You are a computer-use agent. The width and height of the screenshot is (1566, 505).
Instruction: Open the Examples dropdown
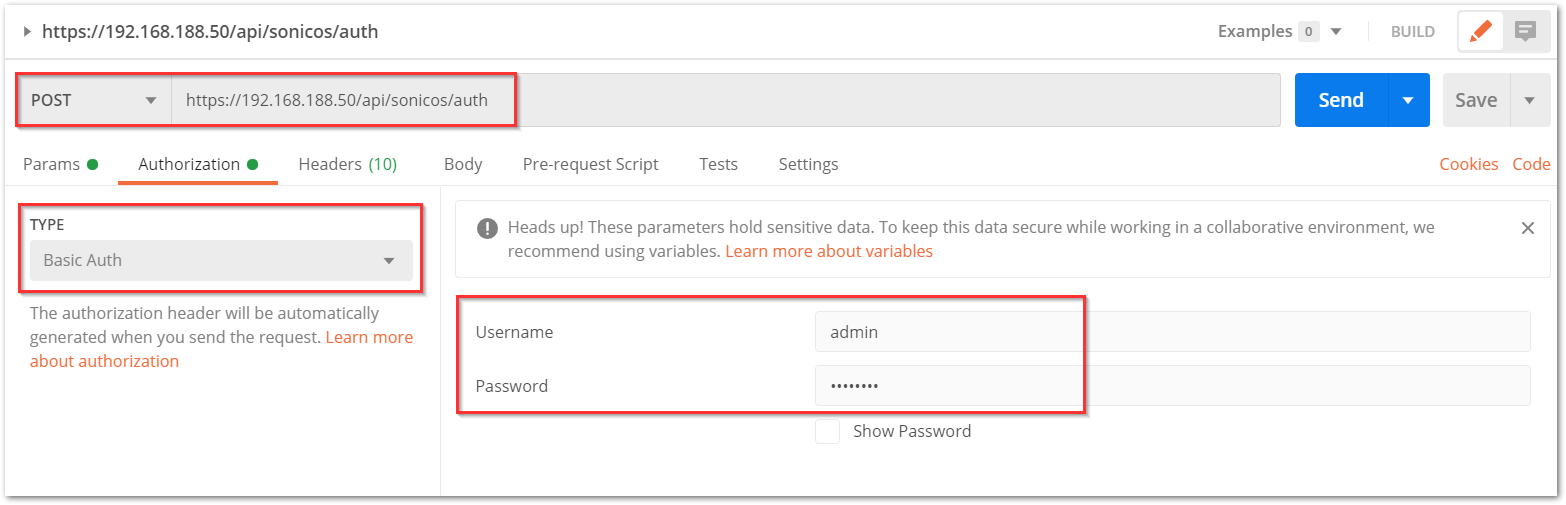pyautogui.click(x=1280, y=32)
